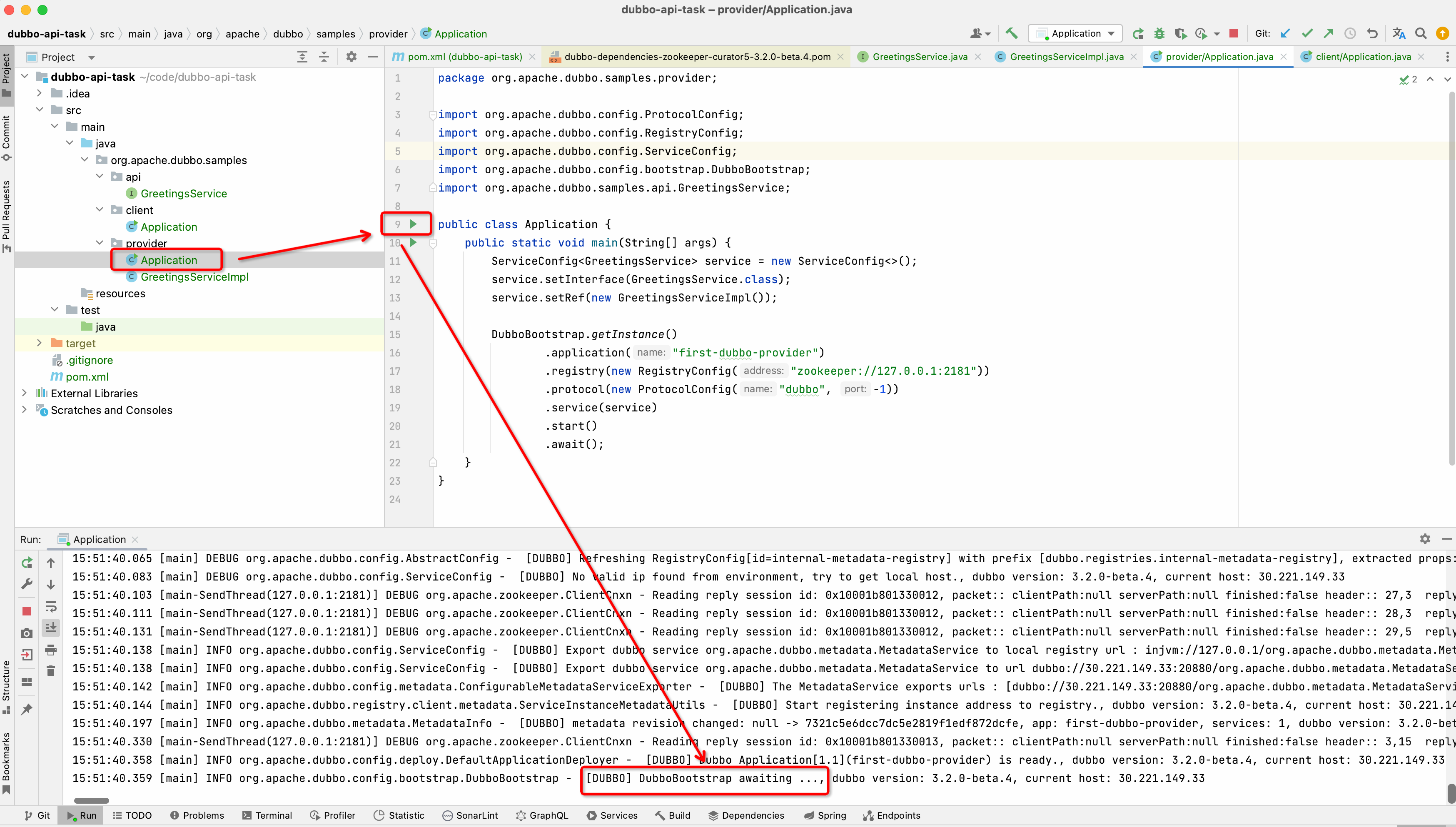Viewport: 1456px width, 827px height.
Task: Open pom.xml in the project tree
Action: [x=86, y=376]
